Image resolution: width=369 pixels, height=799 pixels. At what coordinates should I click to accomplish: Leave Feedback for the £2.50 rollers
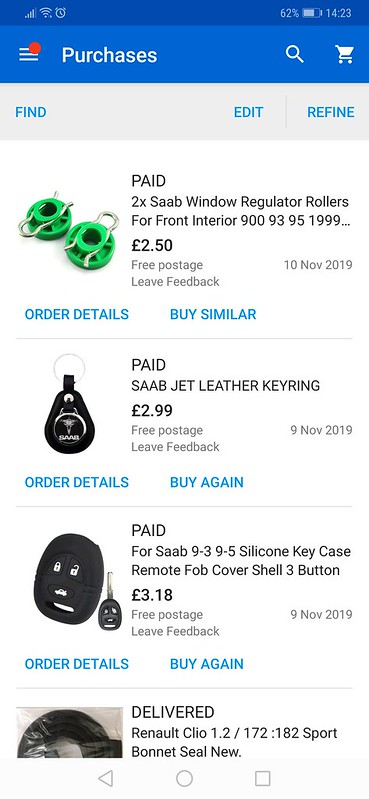tap(175, 282)
